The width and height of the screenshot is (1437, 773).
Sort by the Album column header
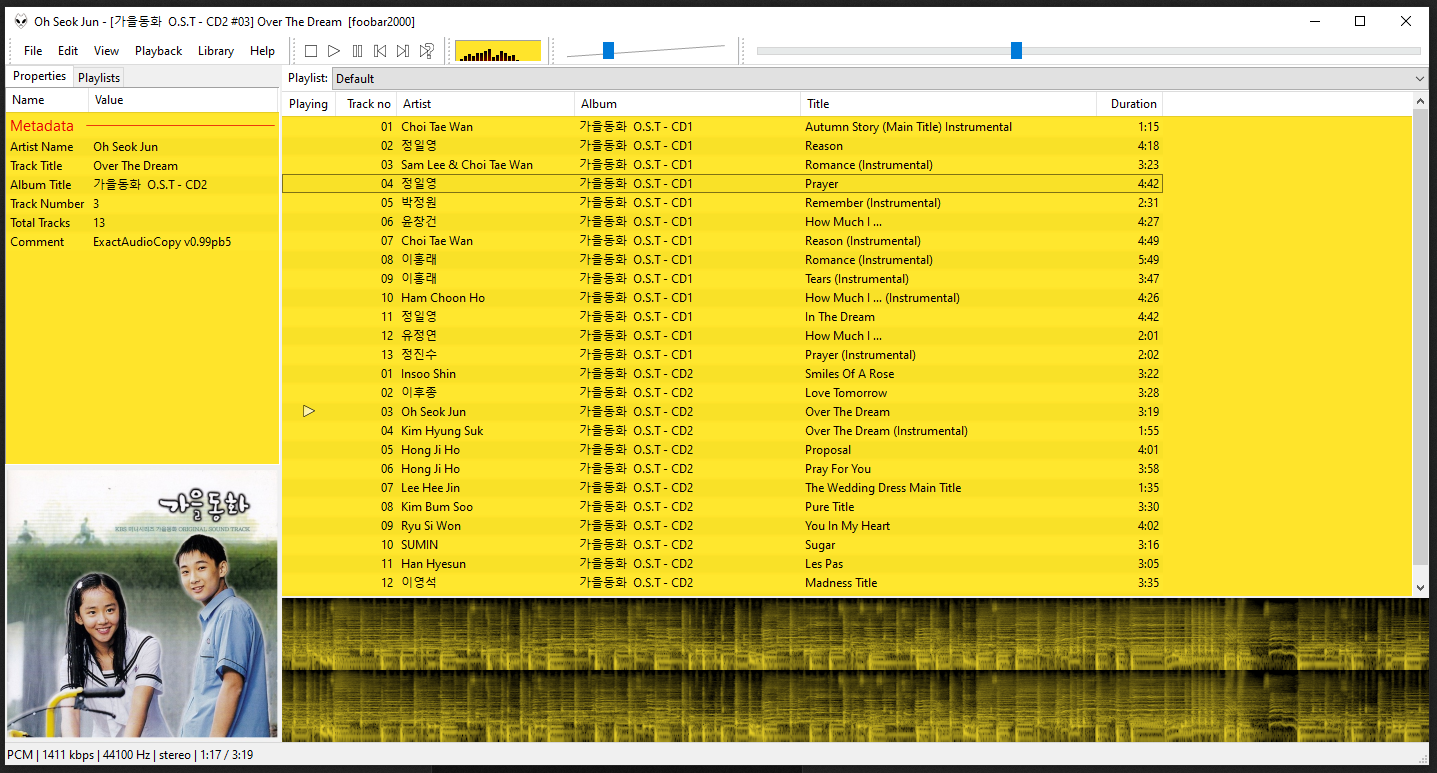coord(688,104)
